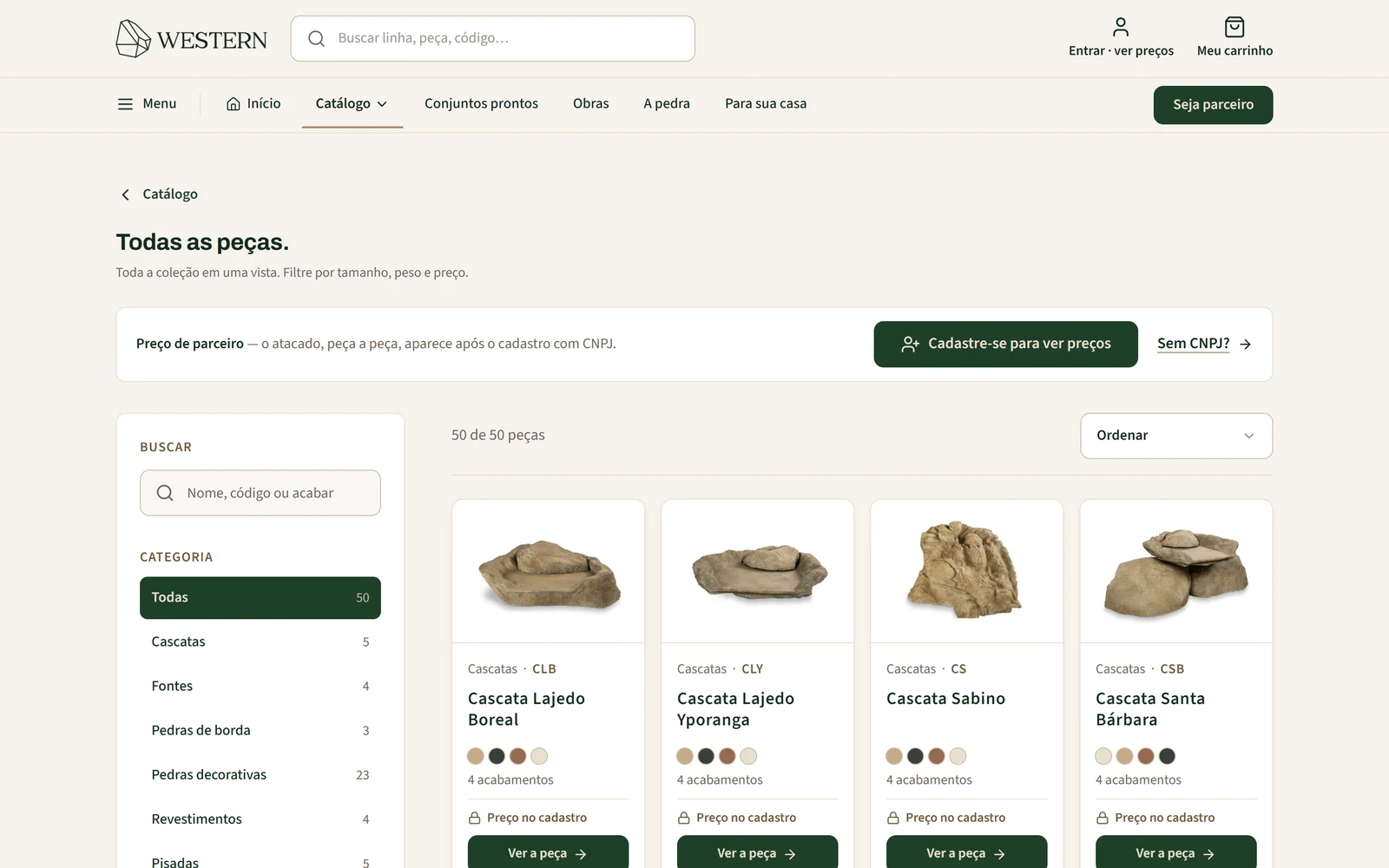Click Ver a peça for Cascata Lajedo Yporanga
The height and width of the screenshot is (868, 1389).
[x=757, y=852]
